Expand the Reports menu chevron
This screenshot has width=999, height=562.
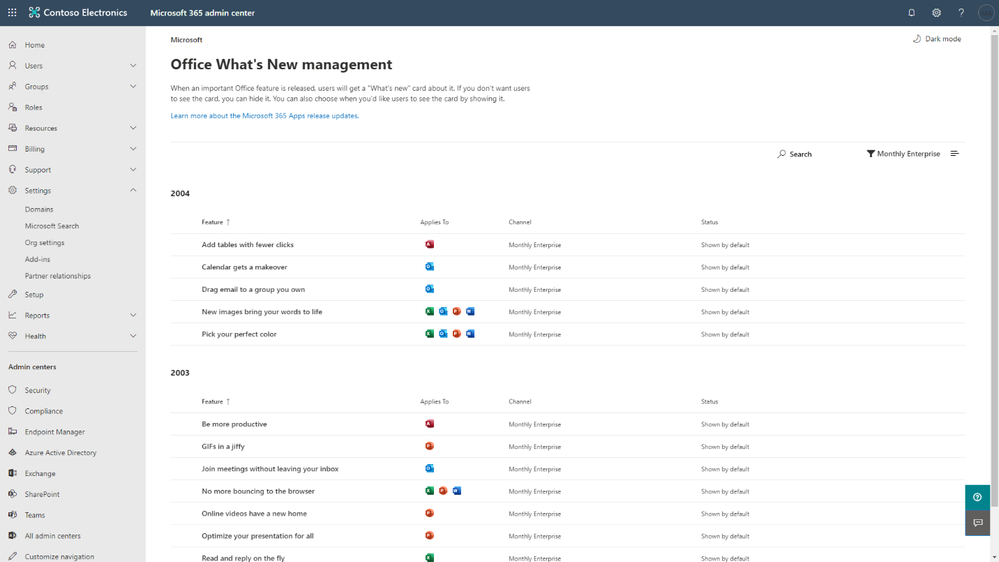pyautogui.click(x=133, y=315)
